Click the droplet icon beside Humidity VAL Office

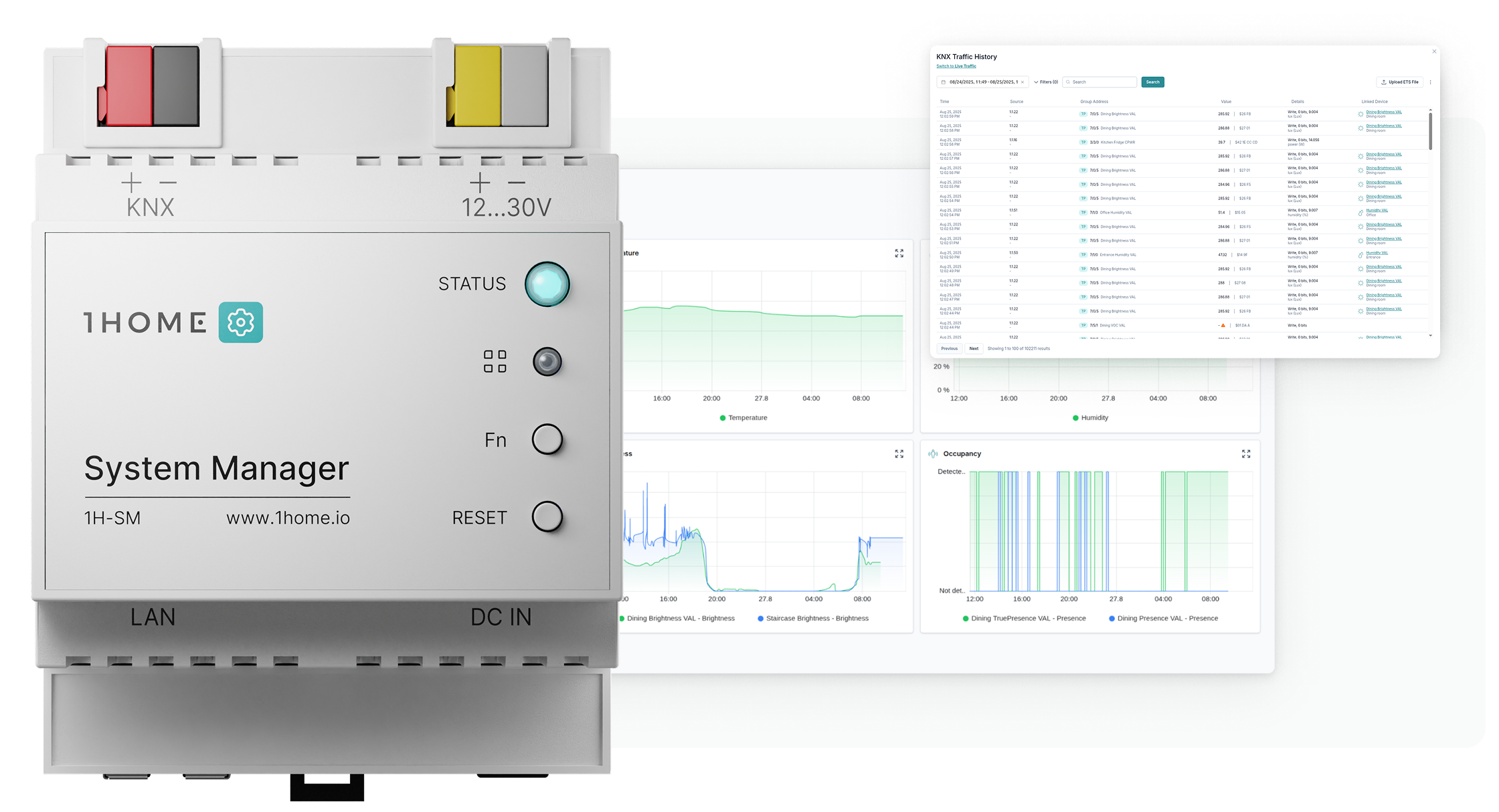(1360, 212)
